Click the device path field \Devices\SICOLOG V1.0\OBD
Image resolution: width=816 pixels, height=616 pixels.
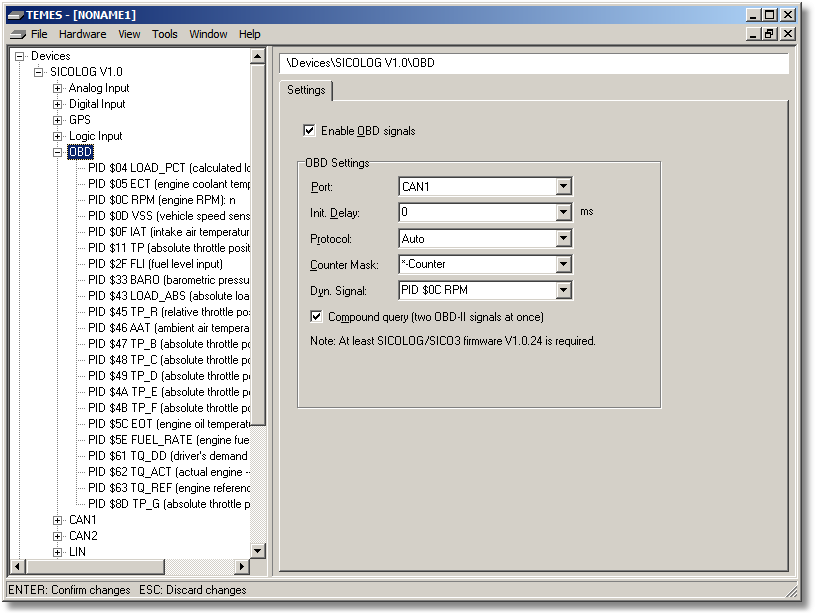pyautogui.click(x=534, y=63)
